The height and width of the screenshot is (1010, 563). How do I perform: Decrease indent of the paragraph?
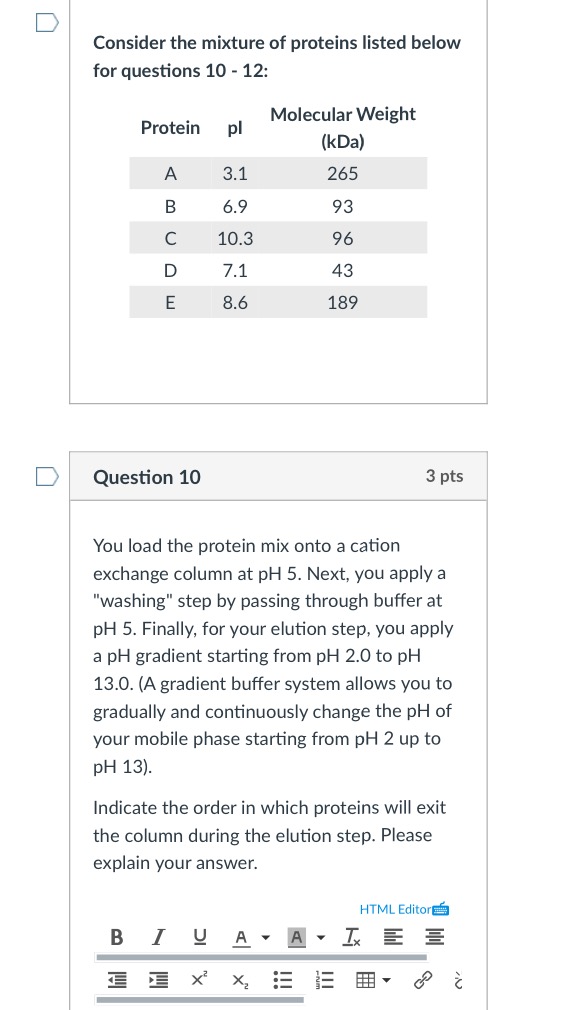pos(117,981)
